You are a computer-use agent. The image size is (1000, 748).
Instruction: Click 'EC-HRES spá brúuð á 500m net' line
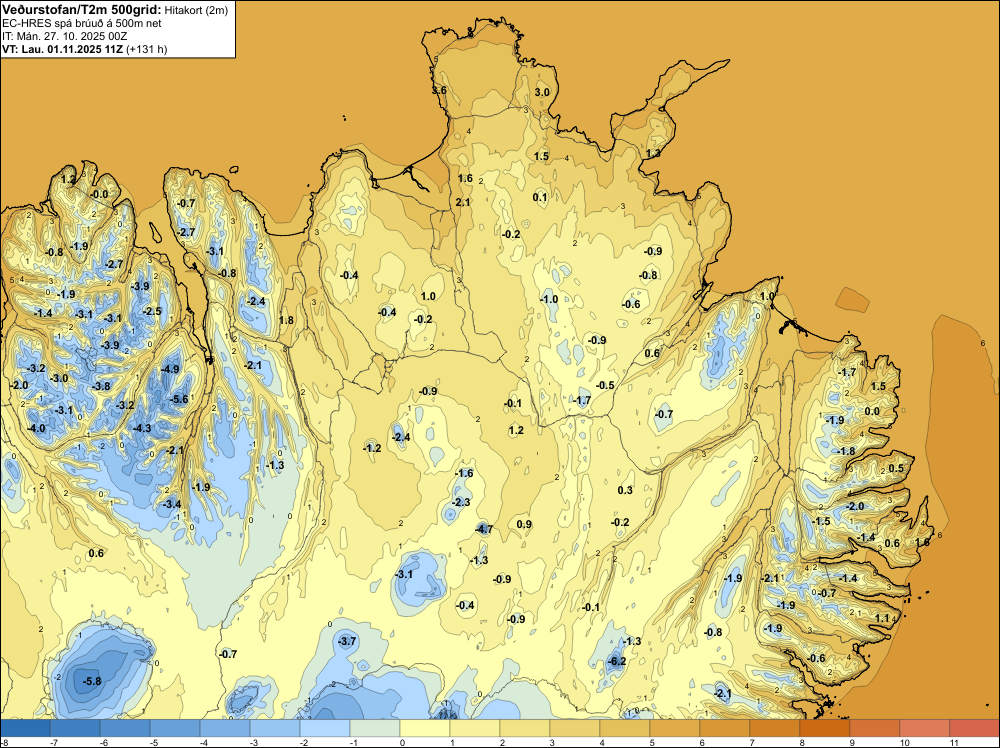pos(82,23)
